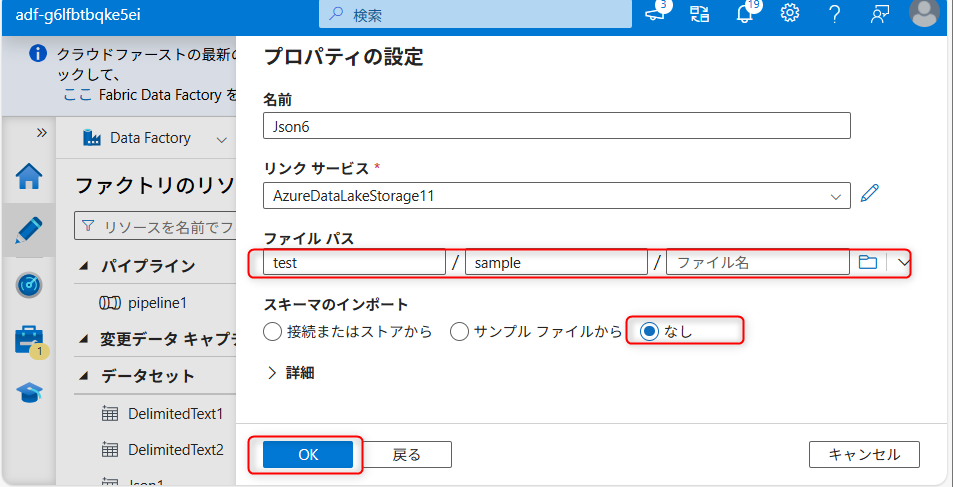Click the ファイル名 input field
The width and height of the screenshot is (953, 487).
(x=758, y=262)
